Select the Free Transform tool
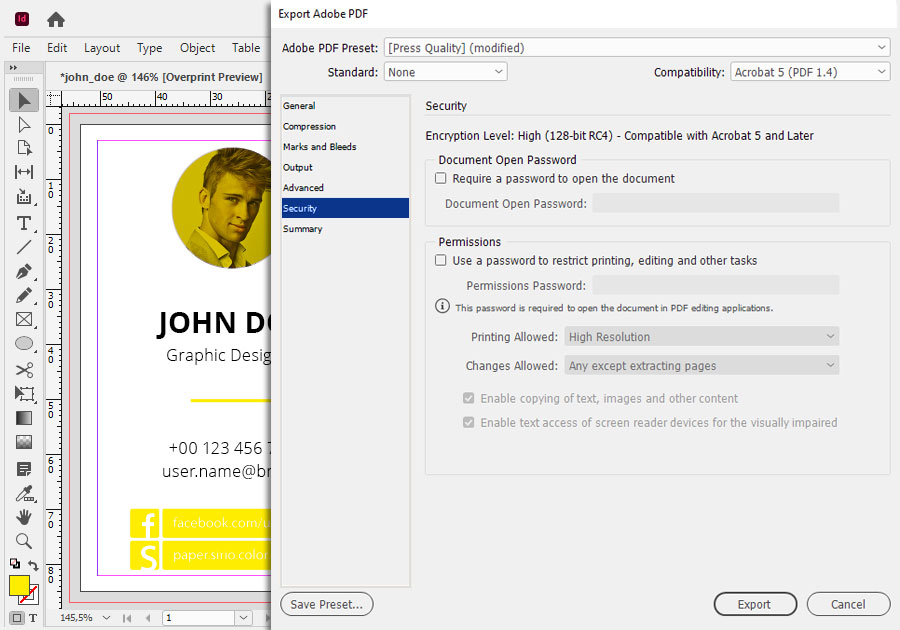Screen dimensions: 900x630 [x=24, y=394]
